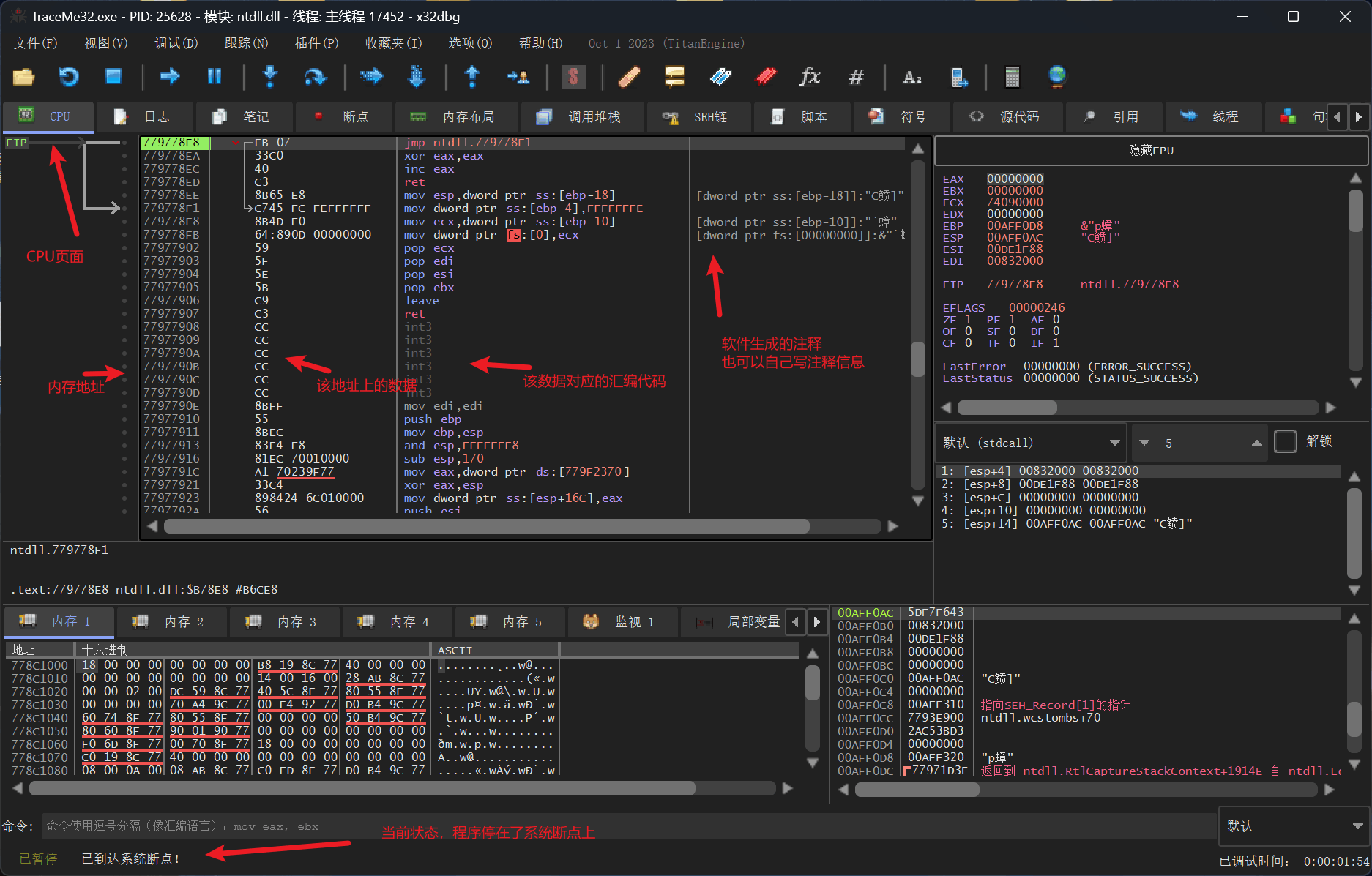Select disassembly row at address 779778F1
The image size is (1372, 876).
(x=523, y=209)
